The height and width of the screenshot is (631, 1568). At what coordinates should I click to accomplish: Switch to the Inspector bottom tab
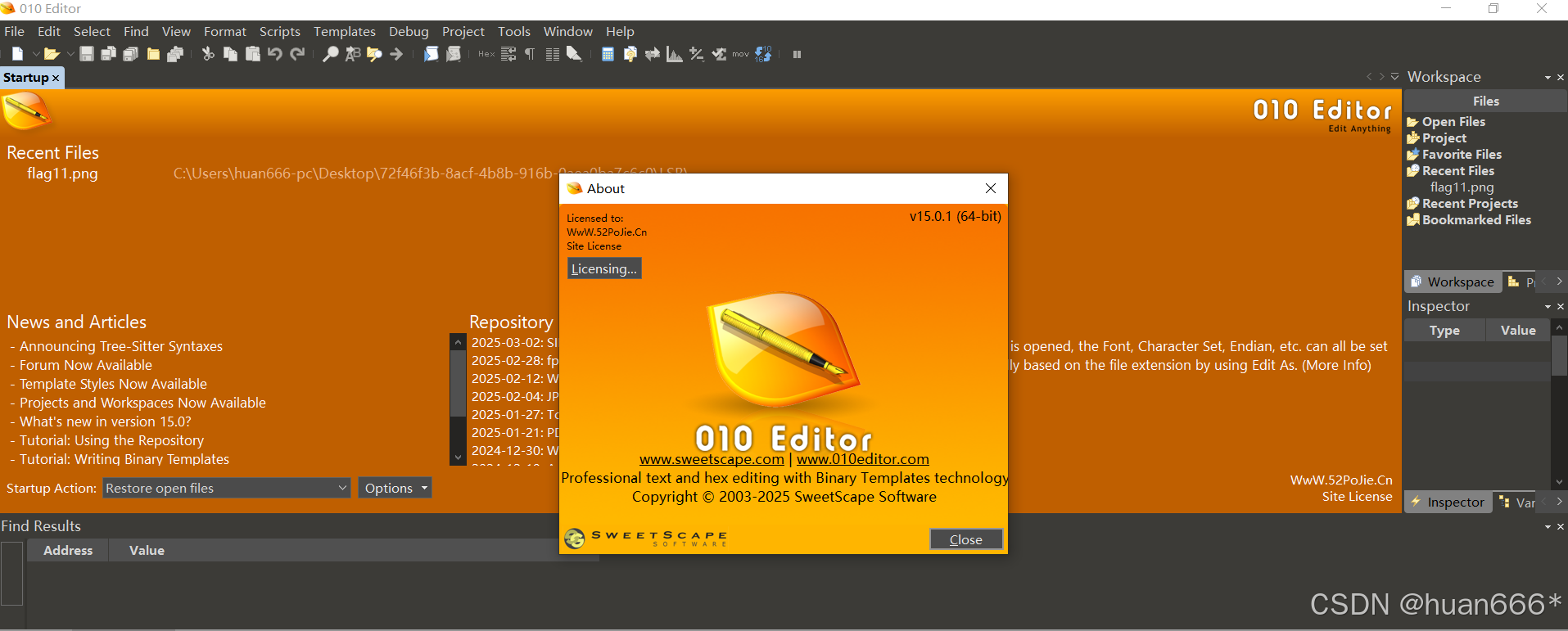pyautogui.click(x=1447, y=502)
